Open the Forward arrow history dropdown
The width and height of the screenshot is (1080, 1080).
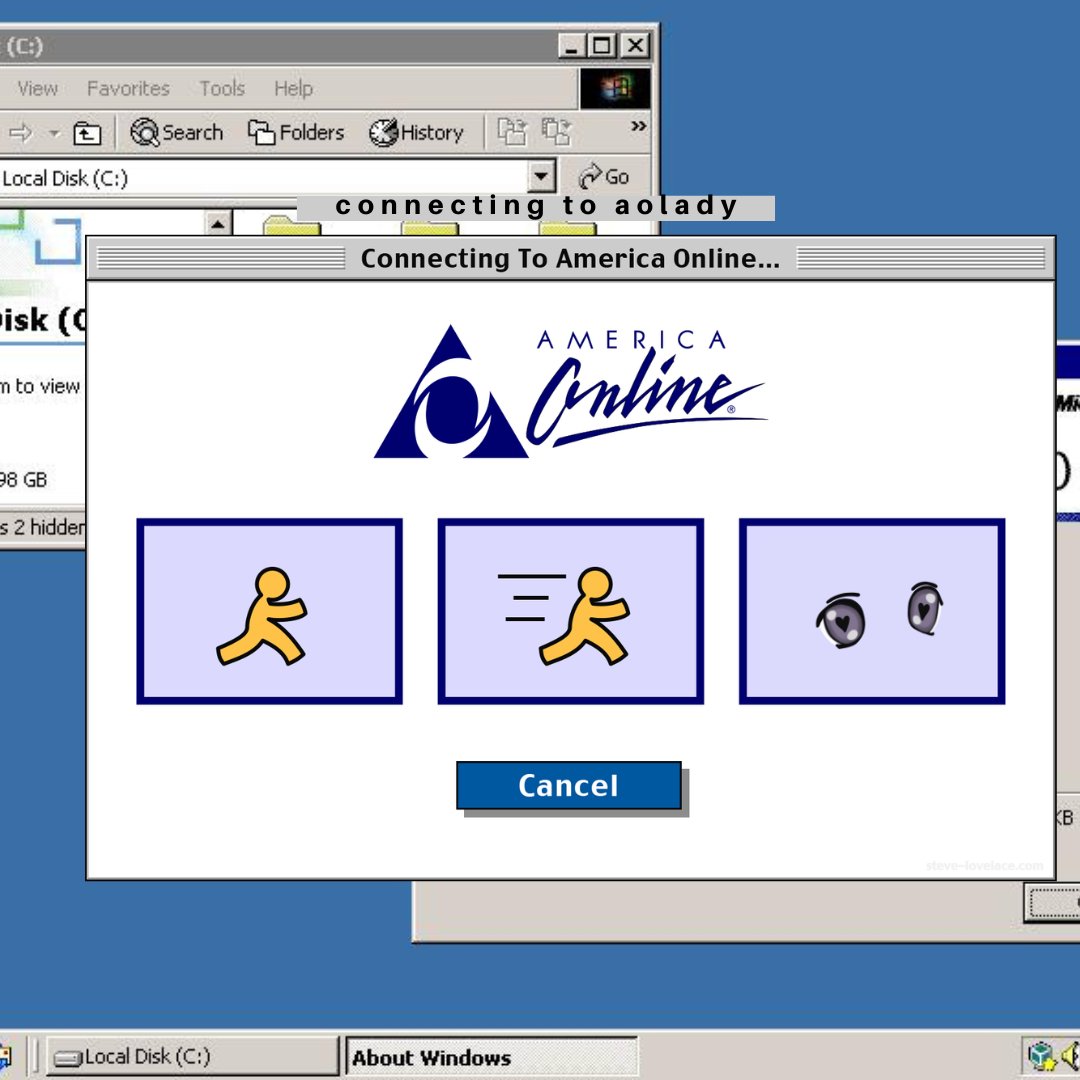pos(54,132)
